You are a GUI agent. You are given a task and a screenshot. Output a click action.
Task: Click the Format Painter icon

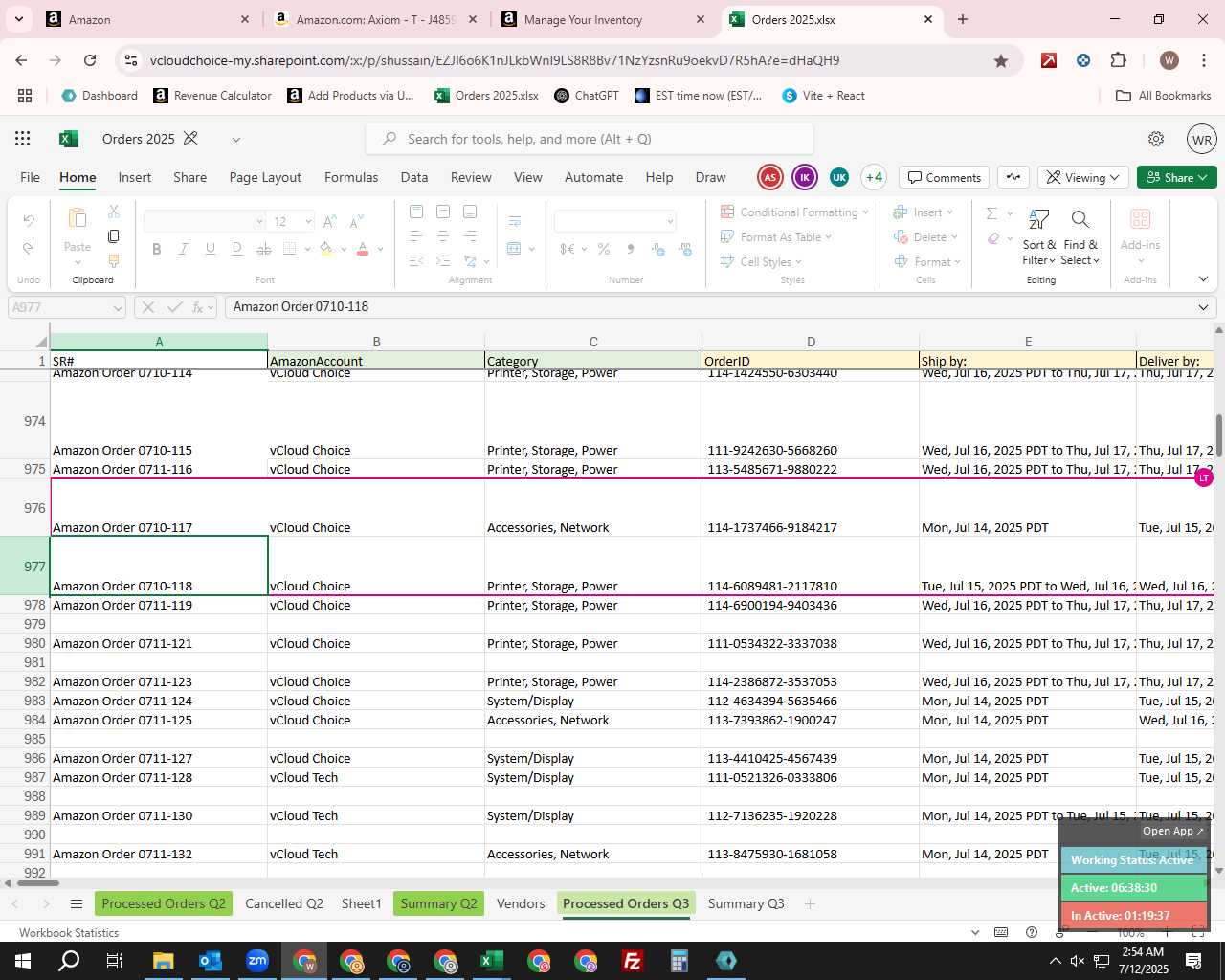[114, 260]
